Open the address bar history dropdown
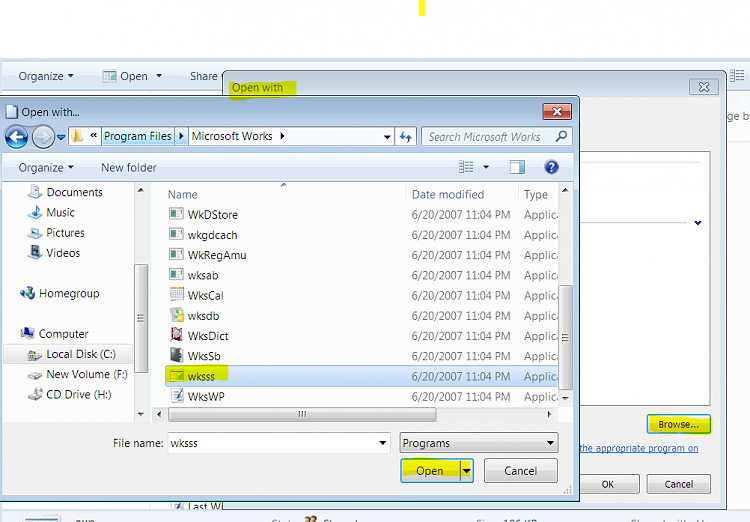This screenshot has height=522, width=750. (x=387, y=137)
